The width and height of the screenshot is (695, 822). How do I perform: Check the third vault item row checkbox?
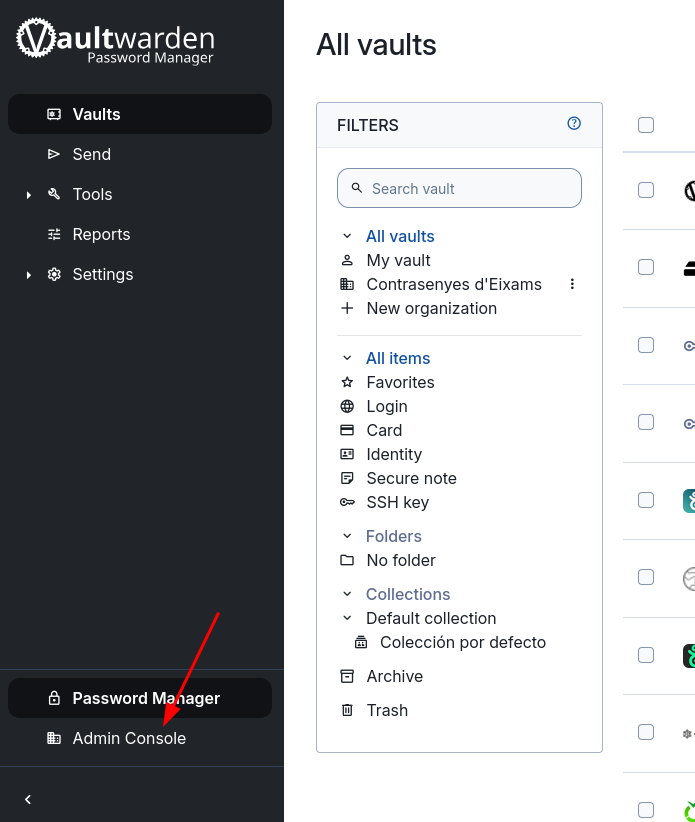pos(646,345)
